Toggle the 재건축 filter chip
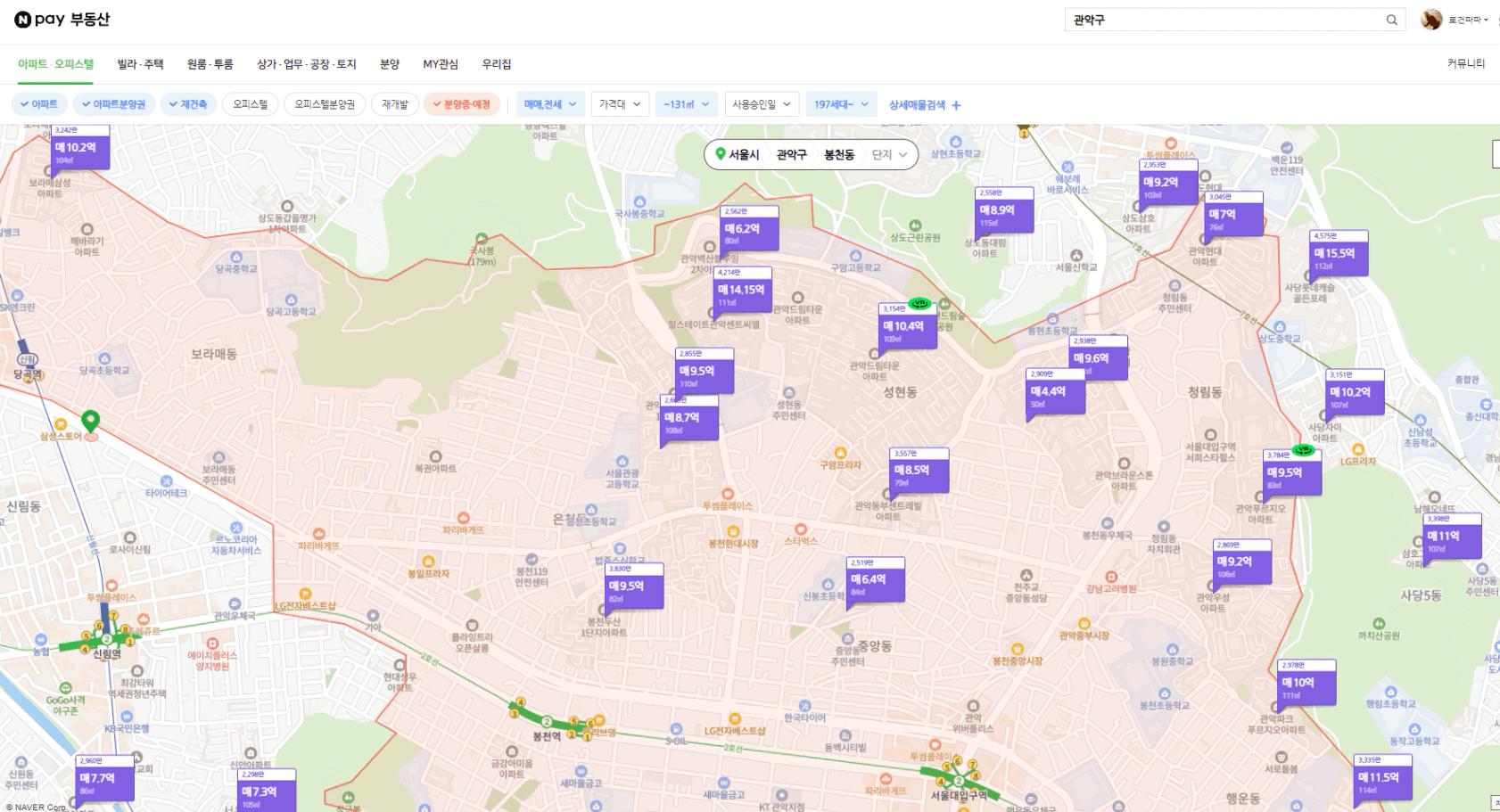The height and width of the screenshot is (812, 1500). point(187,104)
